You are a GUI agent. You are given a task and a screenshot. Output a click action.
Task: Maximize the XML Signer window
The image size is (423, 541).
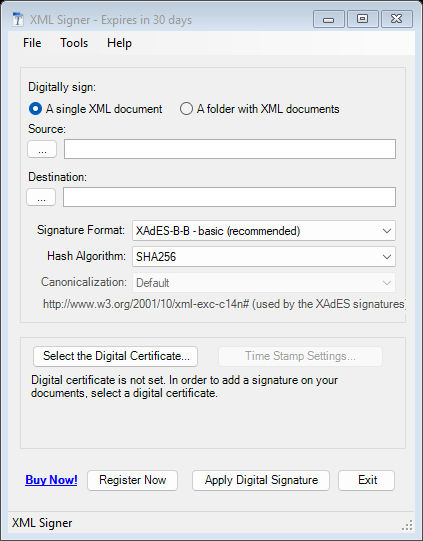362,19
